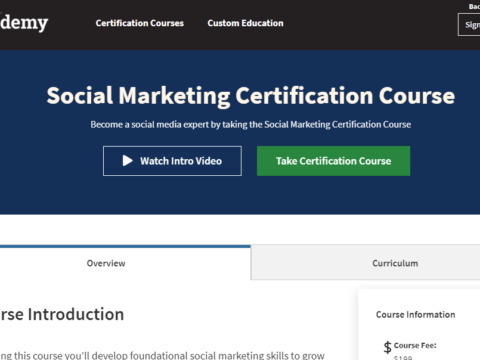Click the 'foundational social marketing skills' paragraph

click(x=162, y=355)
